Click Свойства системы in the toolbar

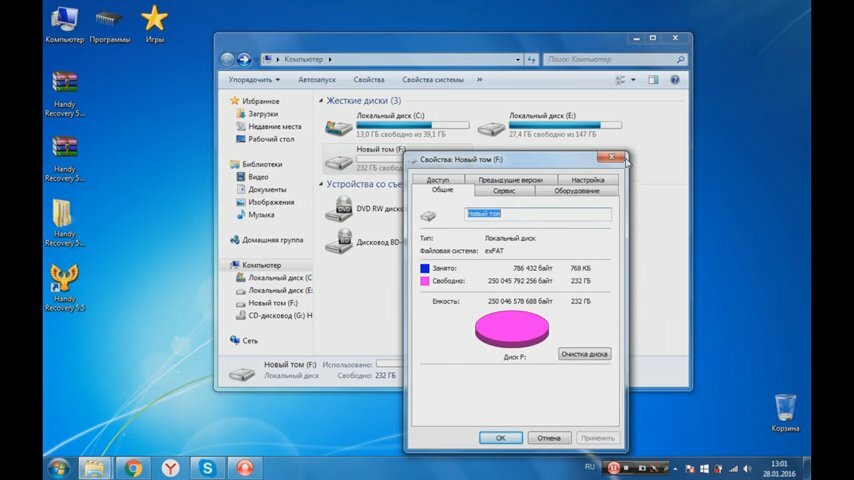tap(433, 80)
